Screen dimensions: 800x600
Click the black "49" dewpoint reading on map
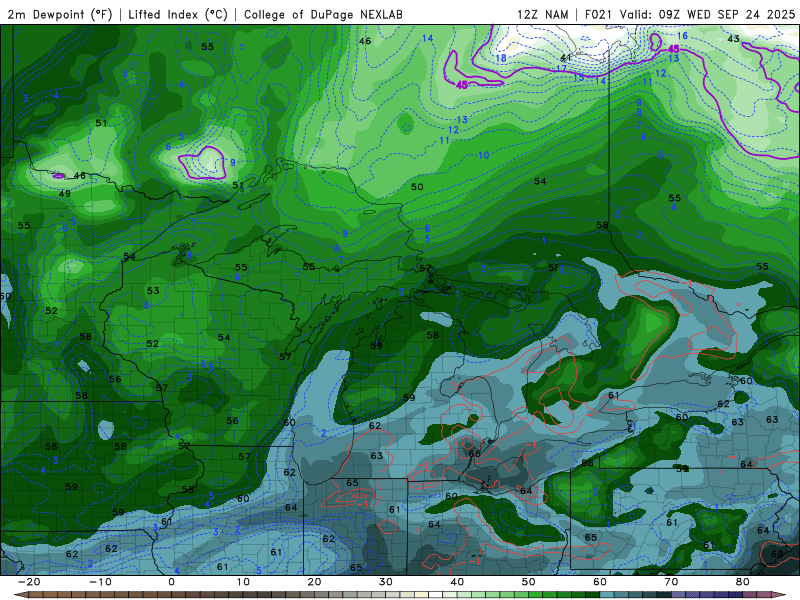pos(65,194)
